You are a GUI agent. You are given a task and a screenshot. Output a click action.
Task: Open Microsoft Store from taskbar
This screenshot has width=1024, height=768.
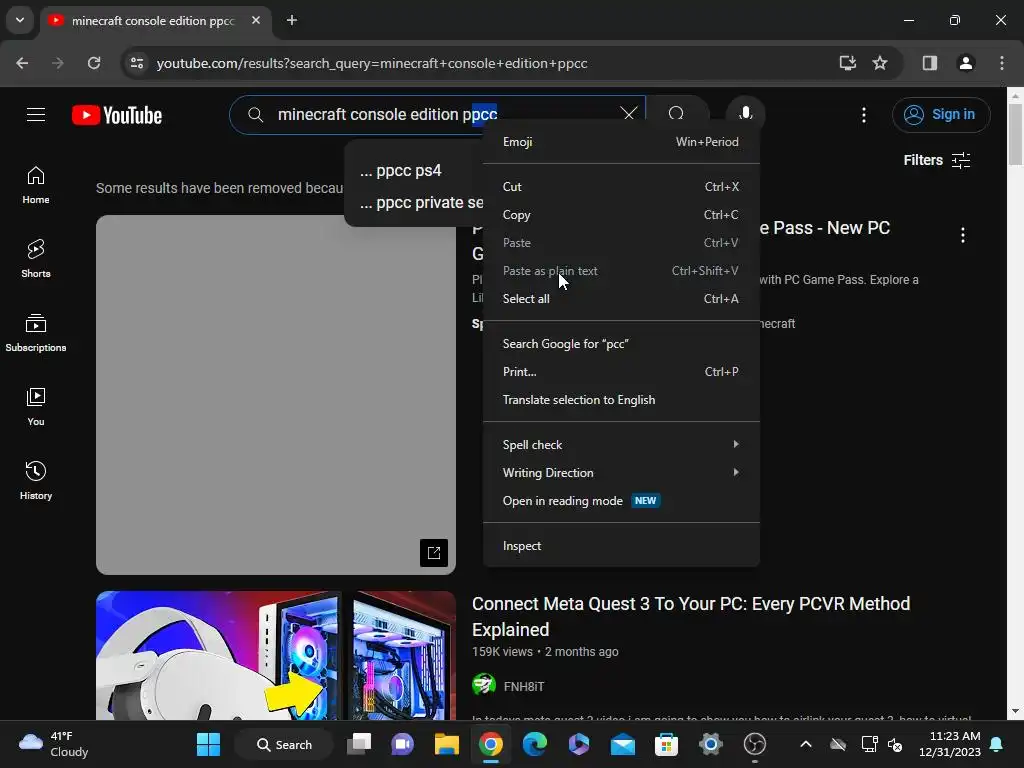pos(667,744)
